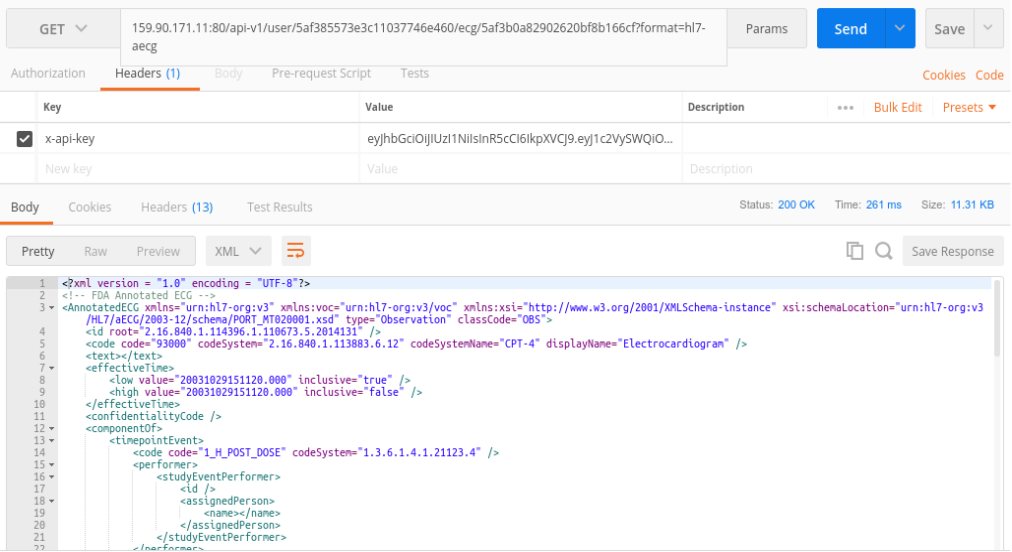The image size is (1012, 552).
Task: Open the Code snippet link
Action: [989, 75]
